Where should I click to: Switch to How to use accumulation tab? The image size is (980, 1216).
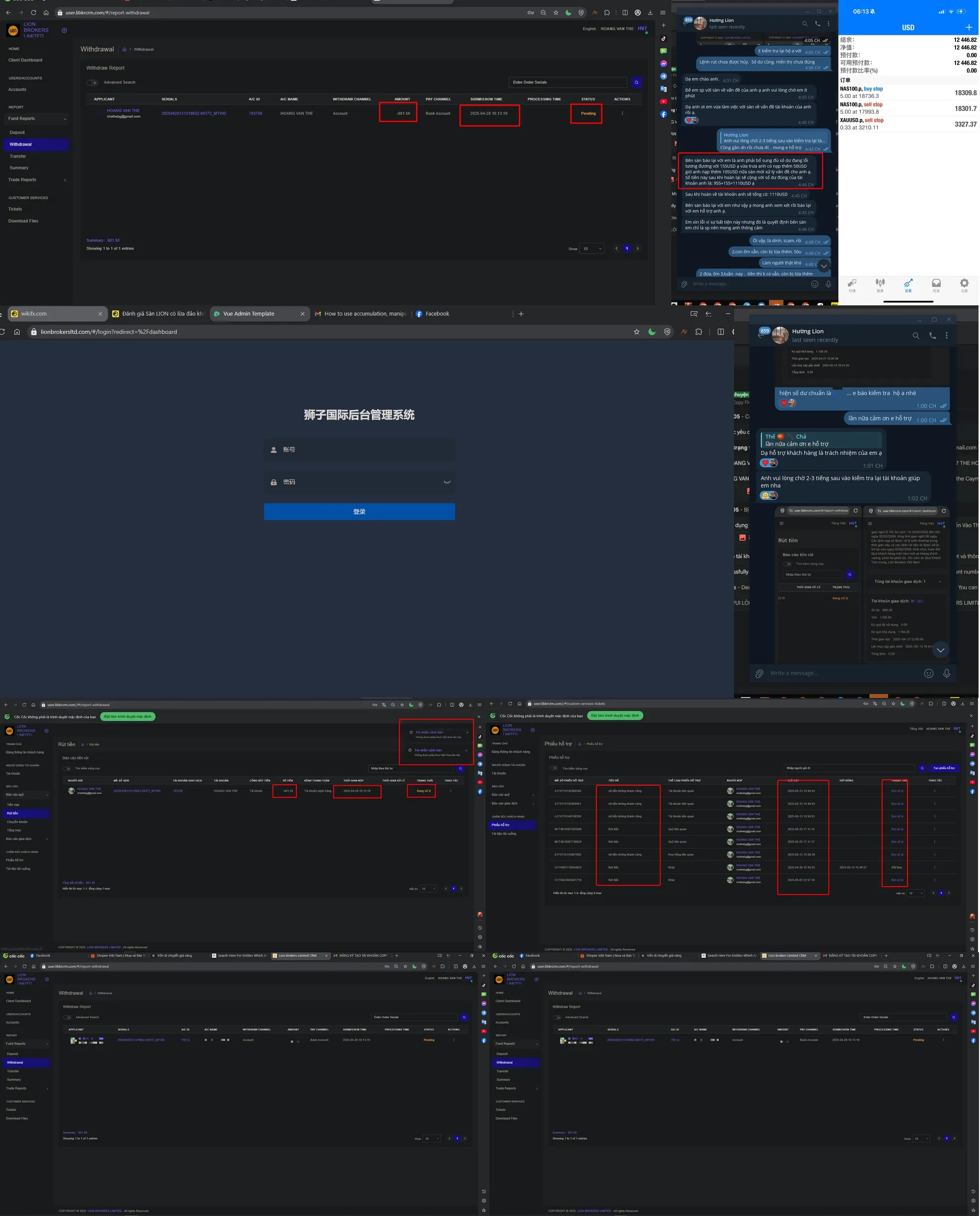tap(360, 314)
